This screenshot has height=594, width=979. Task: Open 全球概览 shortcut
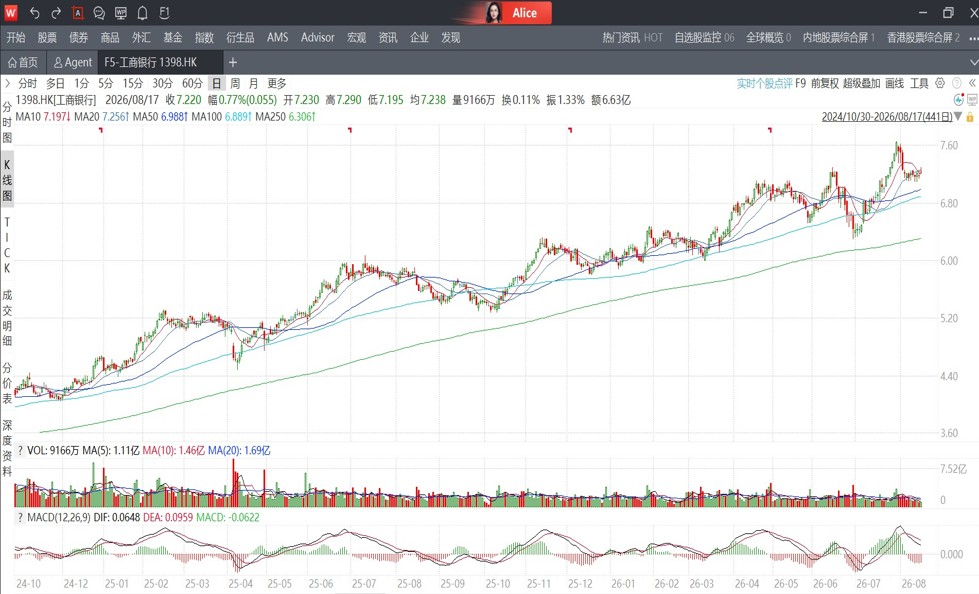(769, 37)
